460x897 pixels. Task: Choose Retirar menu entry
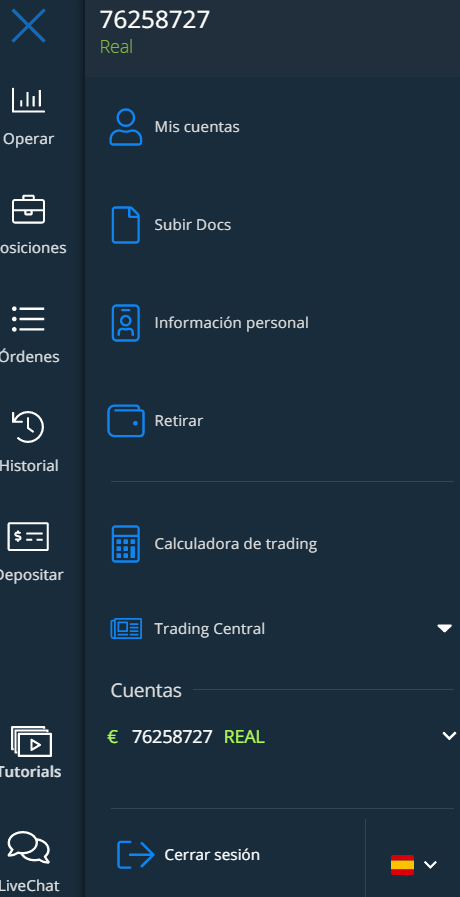click(x=179, y=421)
